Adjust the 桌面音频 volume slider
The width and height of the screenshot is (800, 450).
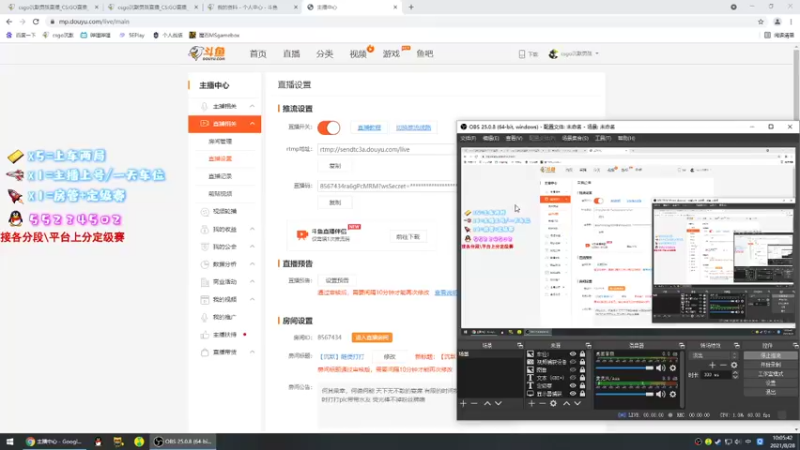point(625,368)
